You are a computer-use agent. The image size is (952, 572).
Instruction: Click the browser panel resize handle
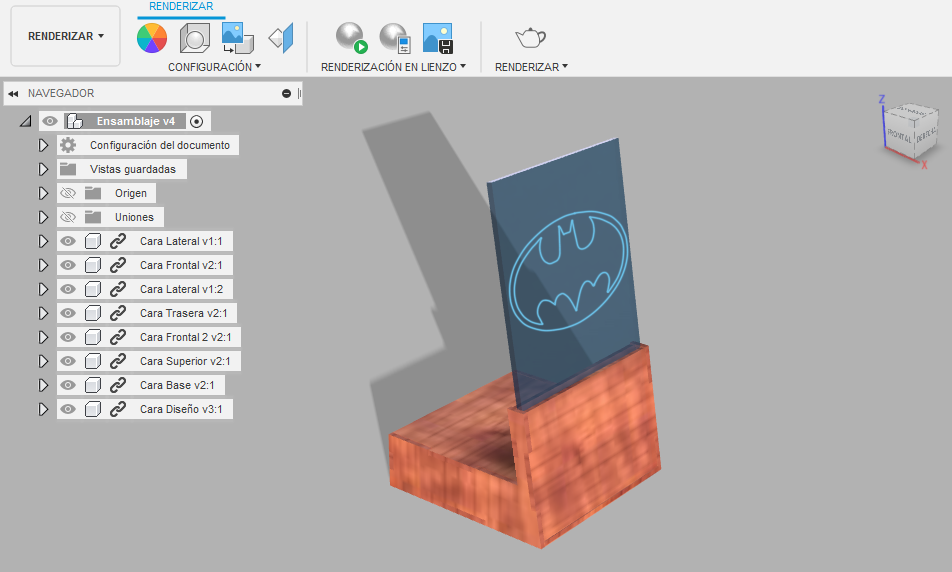coord(299,94)
